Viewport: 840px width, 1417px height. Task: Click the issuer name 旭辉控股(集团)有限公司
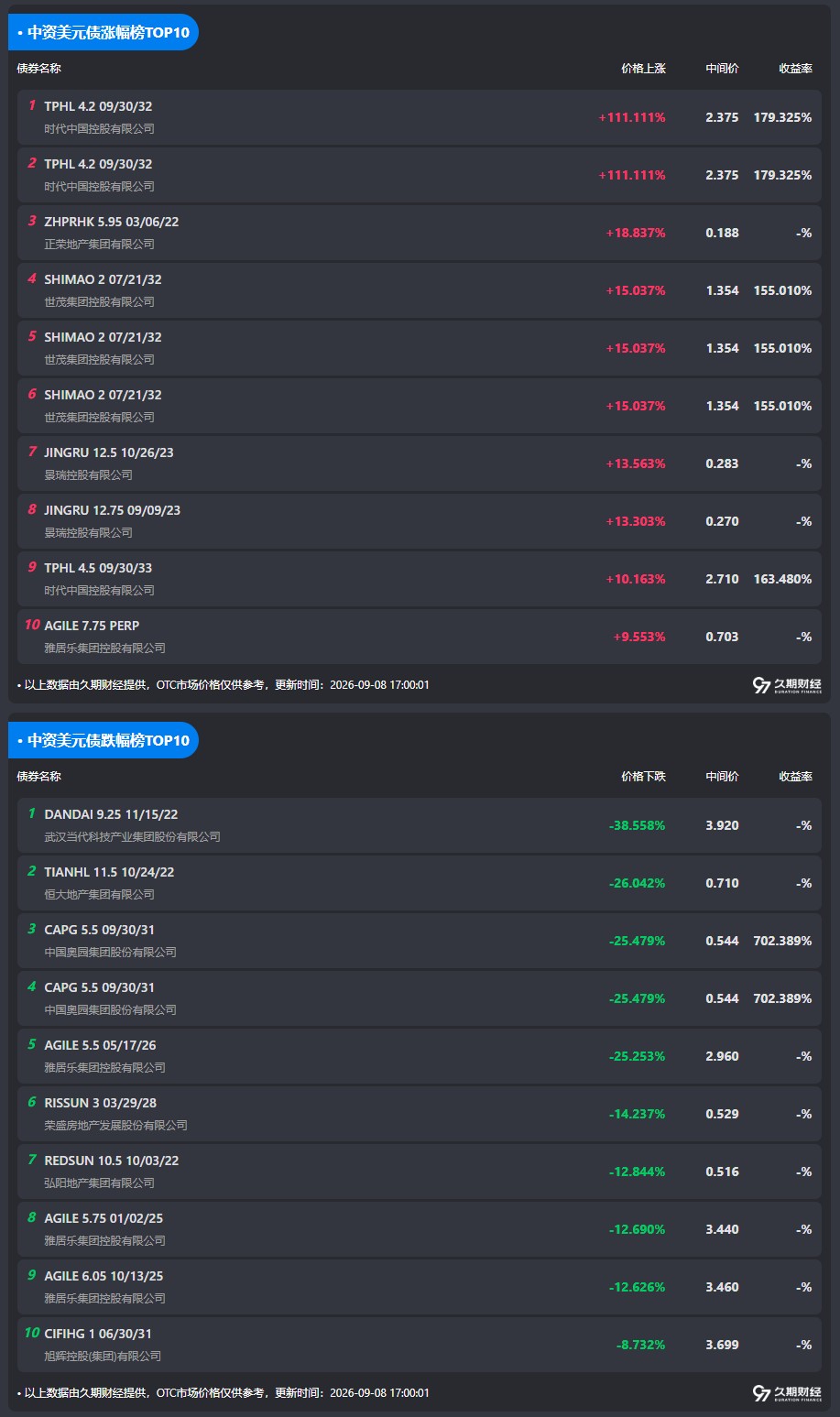[103, 1357]
